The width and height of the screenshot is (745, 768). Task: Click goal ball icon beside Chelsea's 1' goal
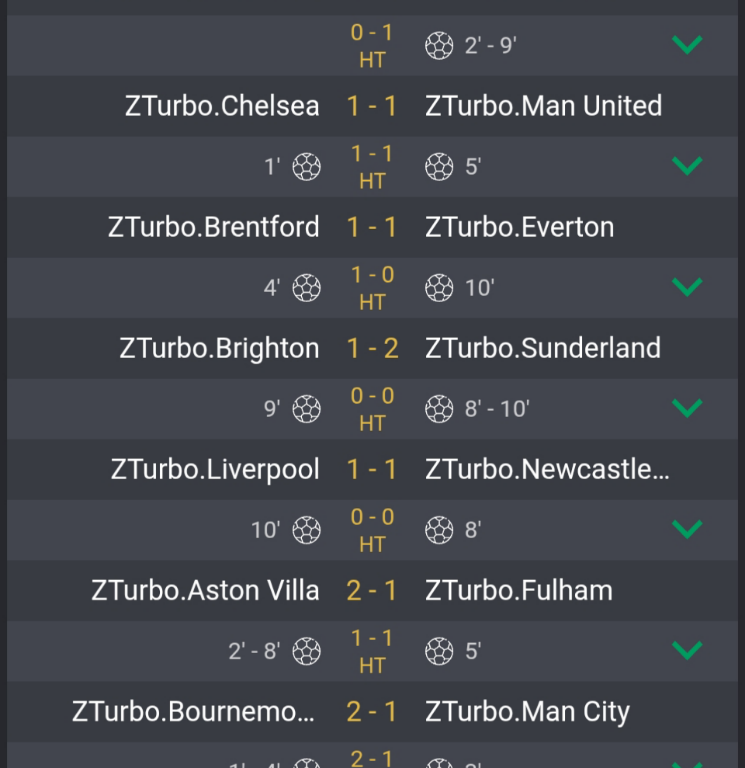[x=306, y=167]
